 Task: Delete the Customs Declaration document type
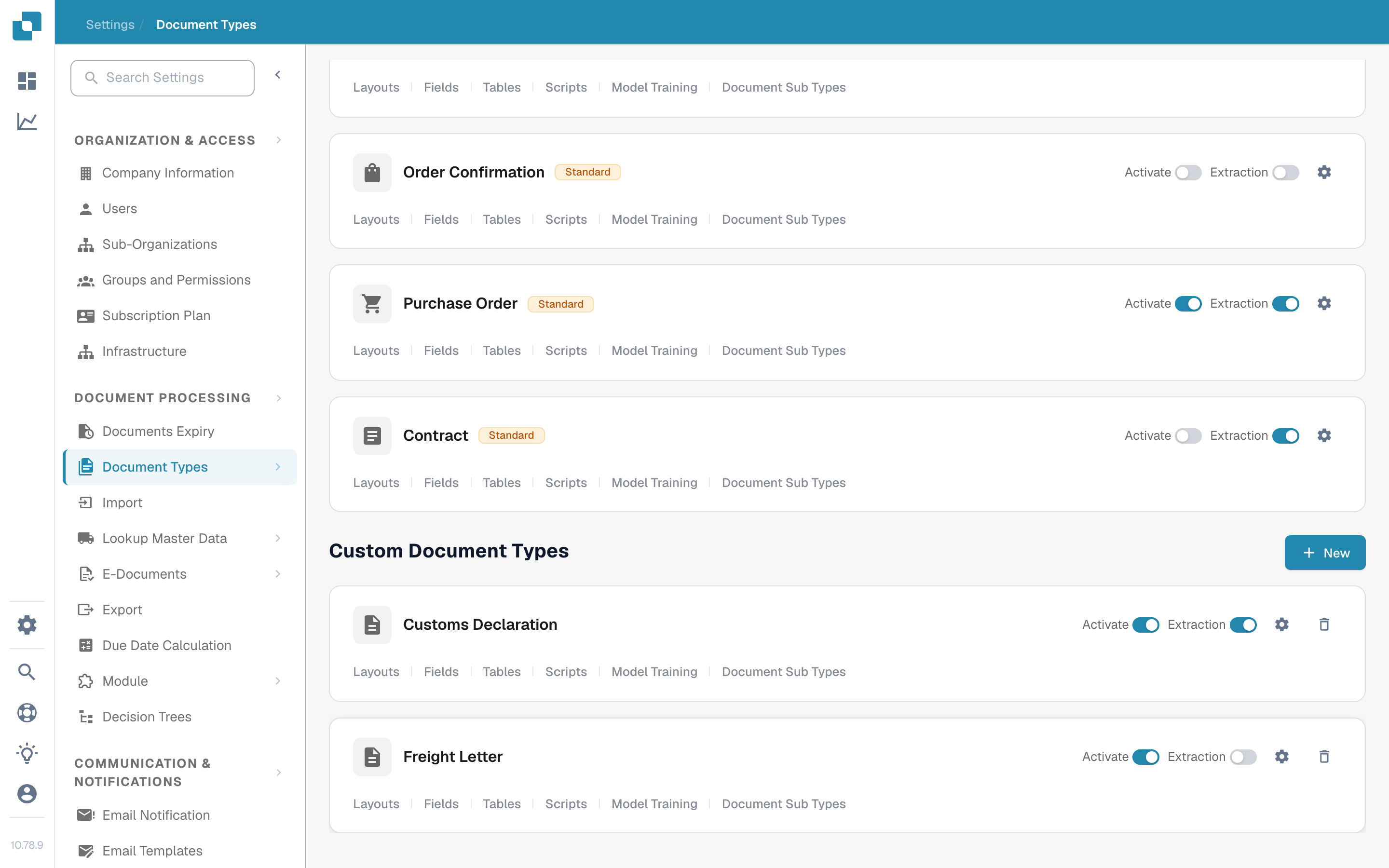(1324, 624)
